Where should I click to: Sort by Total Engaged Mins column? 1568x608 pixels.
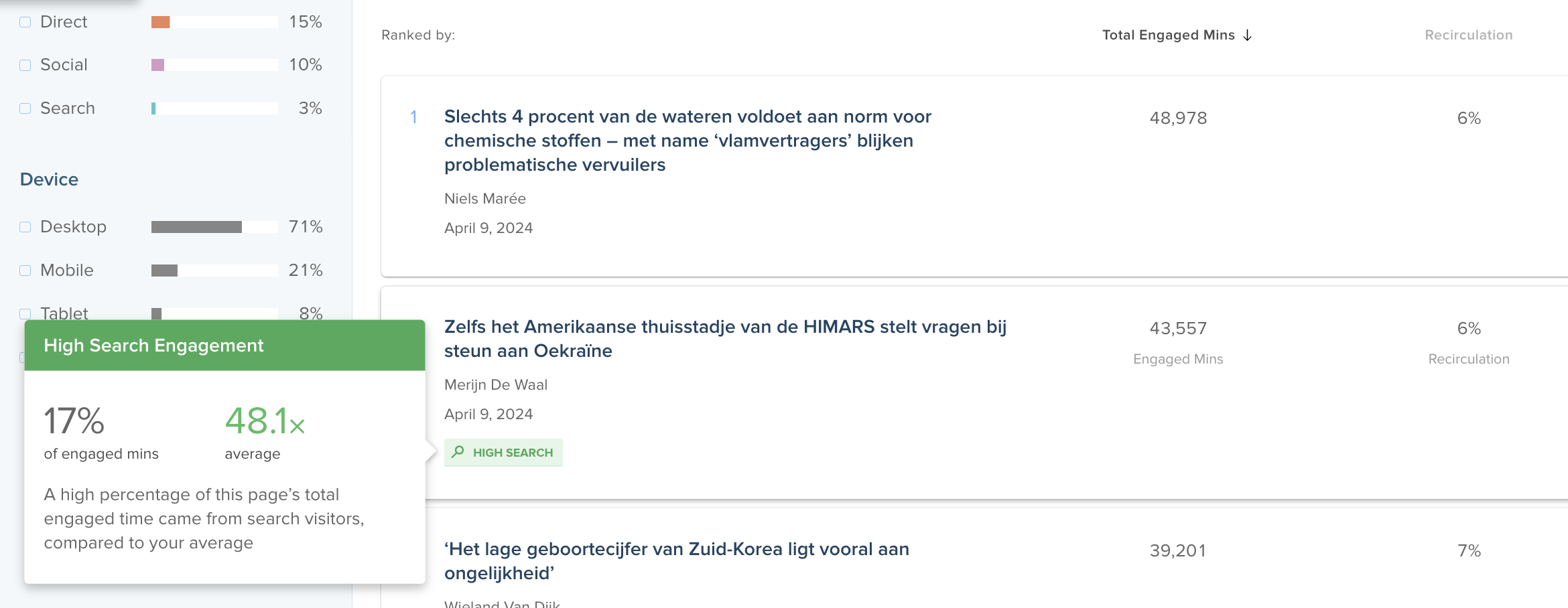click(x=1168, y=35)
